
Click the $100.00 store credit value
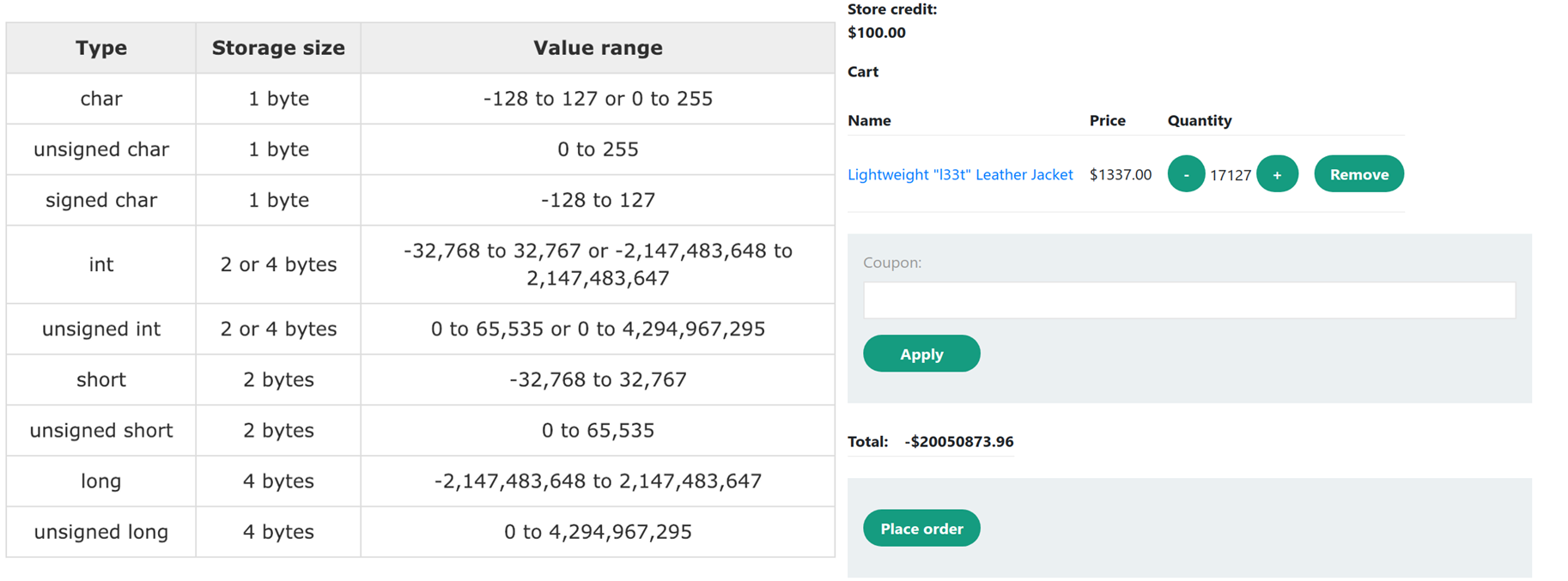click(x=876, y=33)
